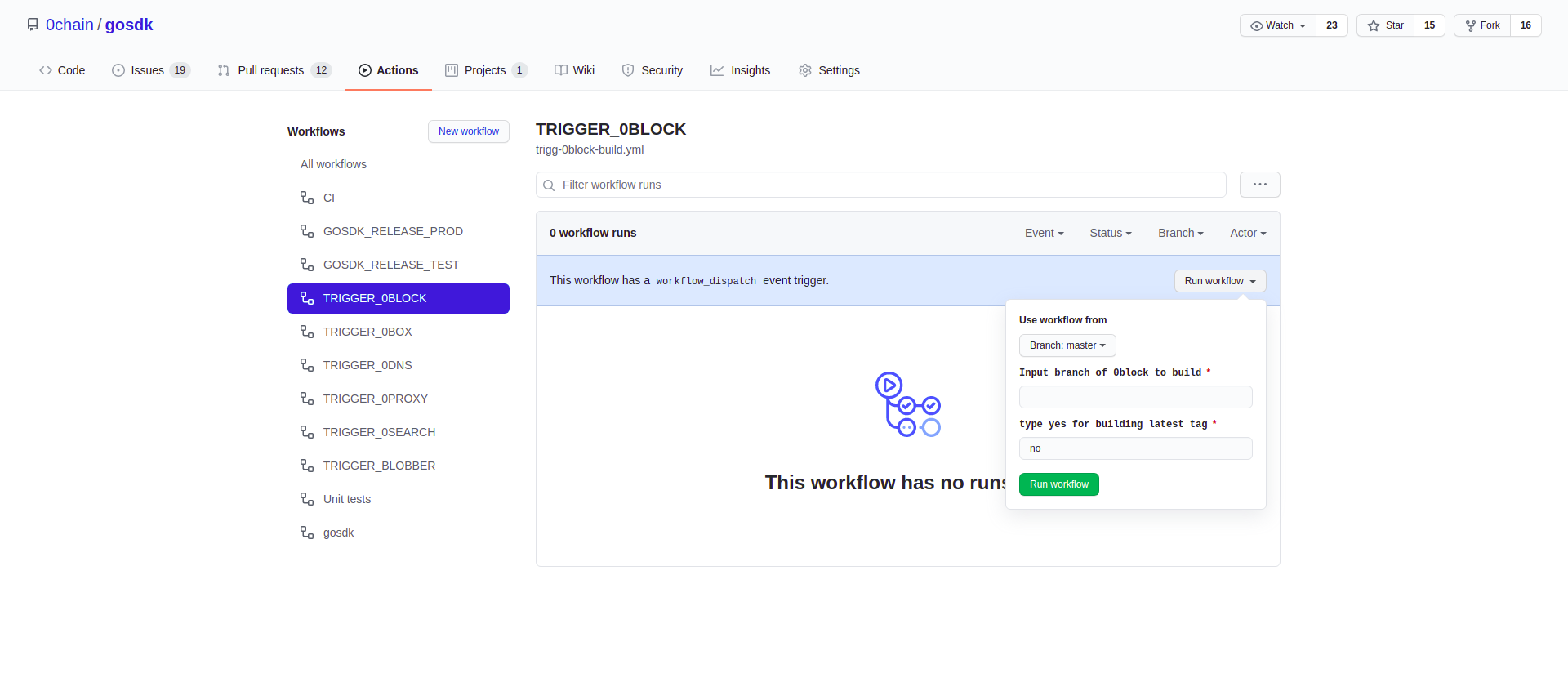Click the workflow icon in the TRIGGER_0BLOCK row
The height and width of the screenshot is (682, 1568).
pos(307,298)
